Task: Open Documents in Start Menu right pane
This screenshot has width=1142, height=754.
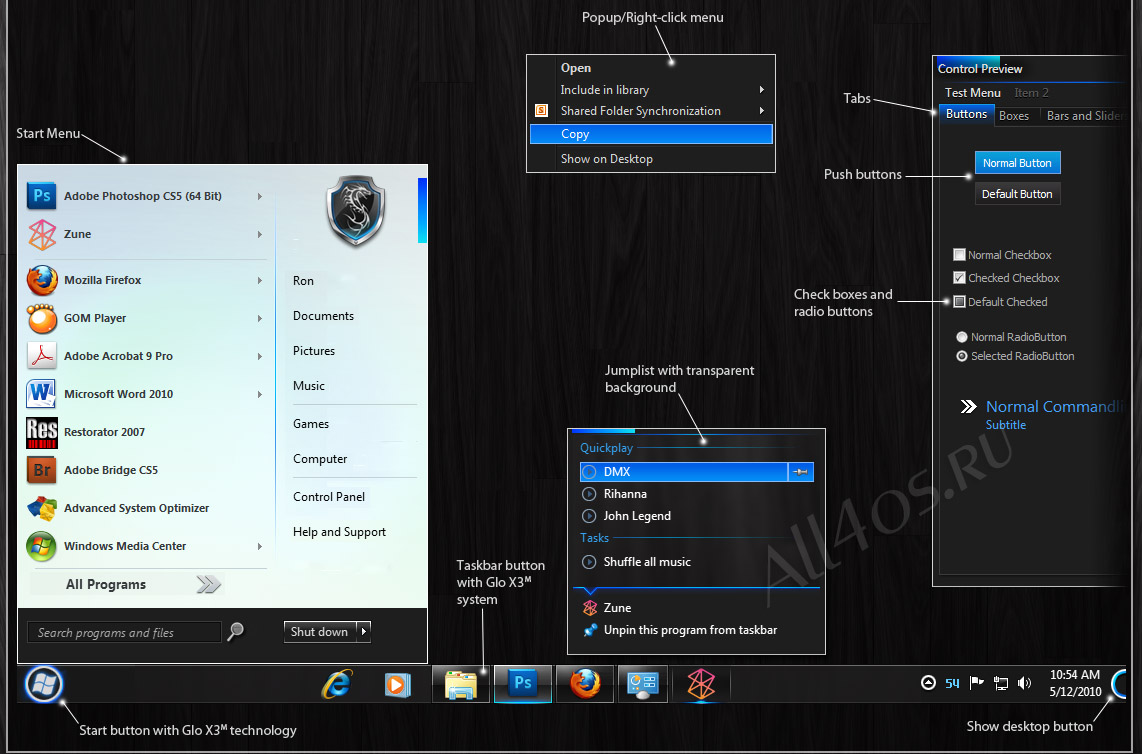Action: click(x=323, y=316)
